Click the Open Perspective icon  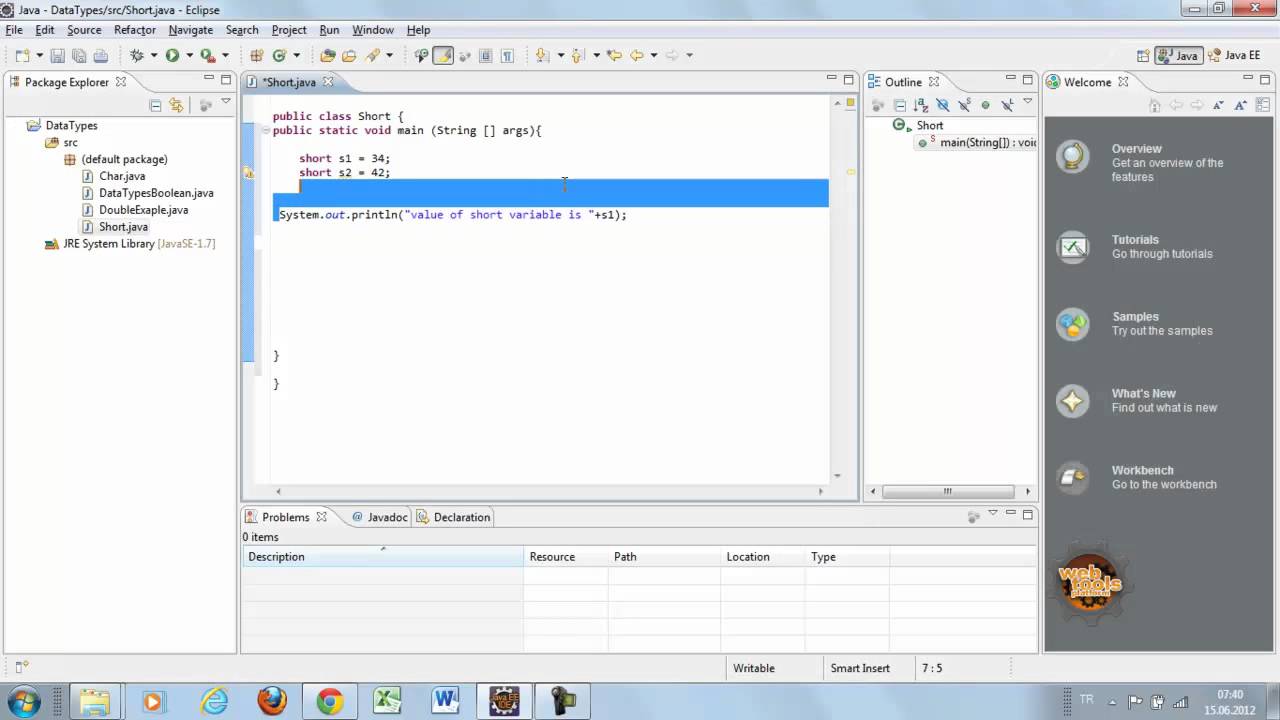pos(1143,56)
